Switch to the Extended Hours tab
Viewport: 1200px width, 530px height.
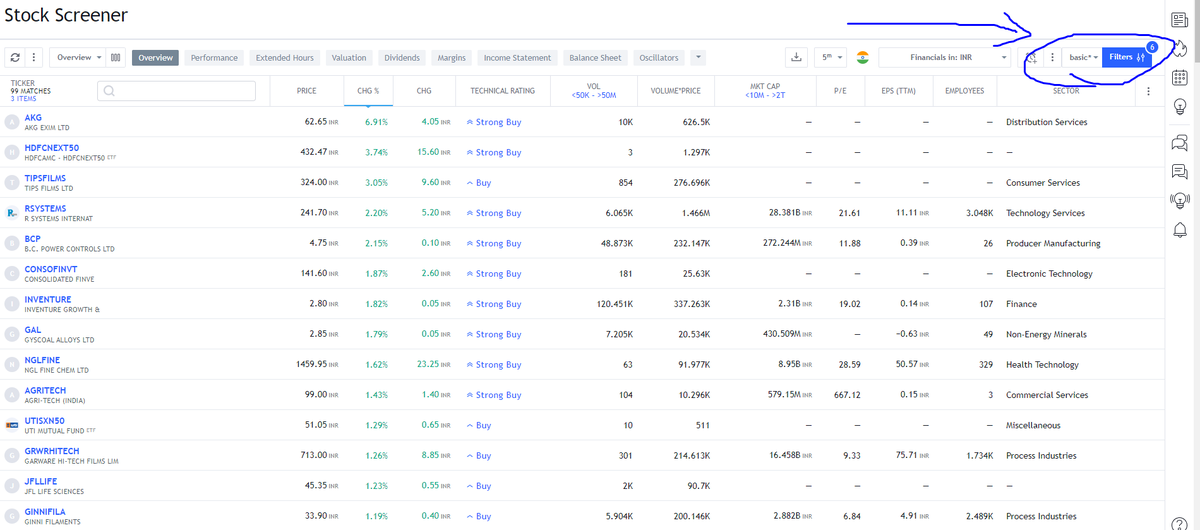point(285,58)
